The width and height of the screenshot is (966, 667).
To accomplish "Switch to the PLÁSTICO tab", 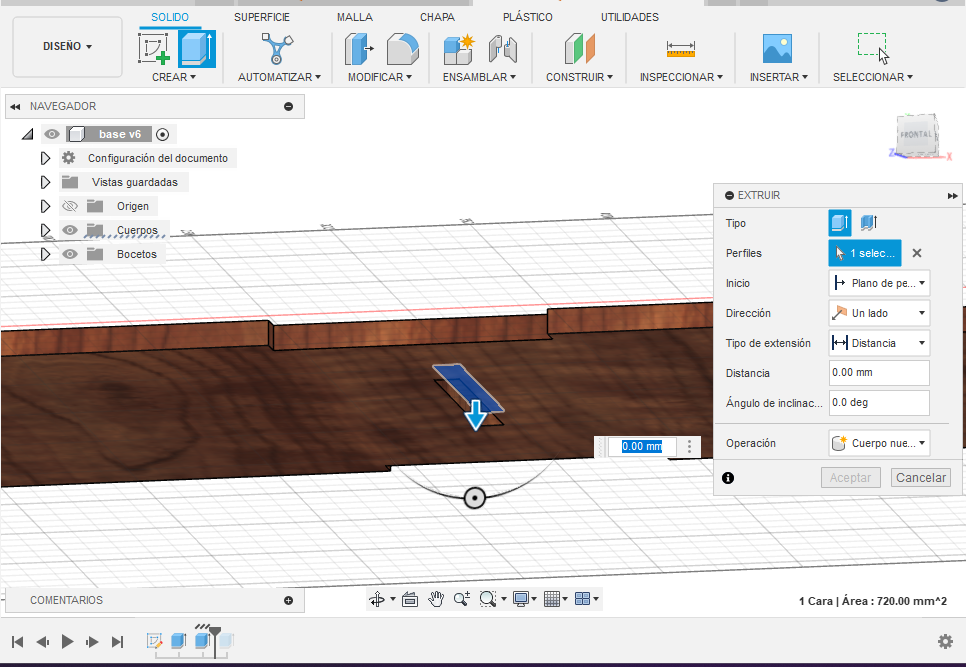I will pyautogui.click(x=527, y=17).
